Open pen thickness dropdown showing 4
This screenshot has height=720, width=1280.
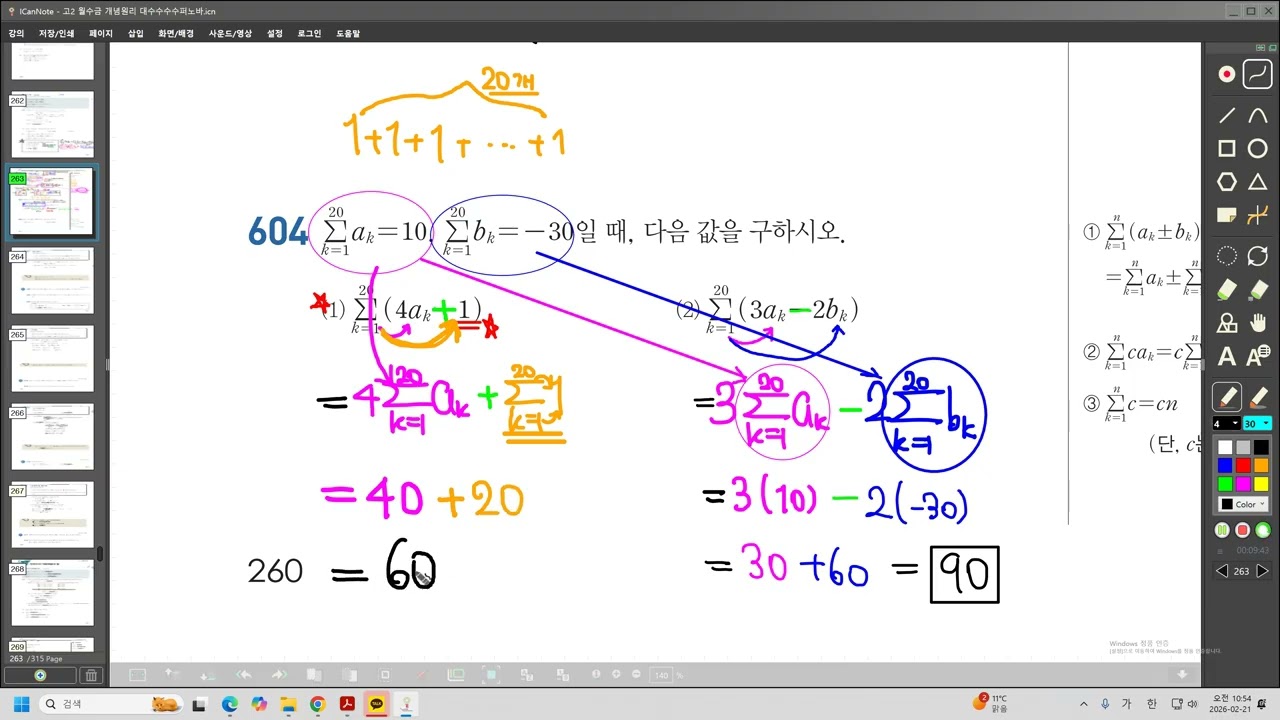[x=1226, y=424]
